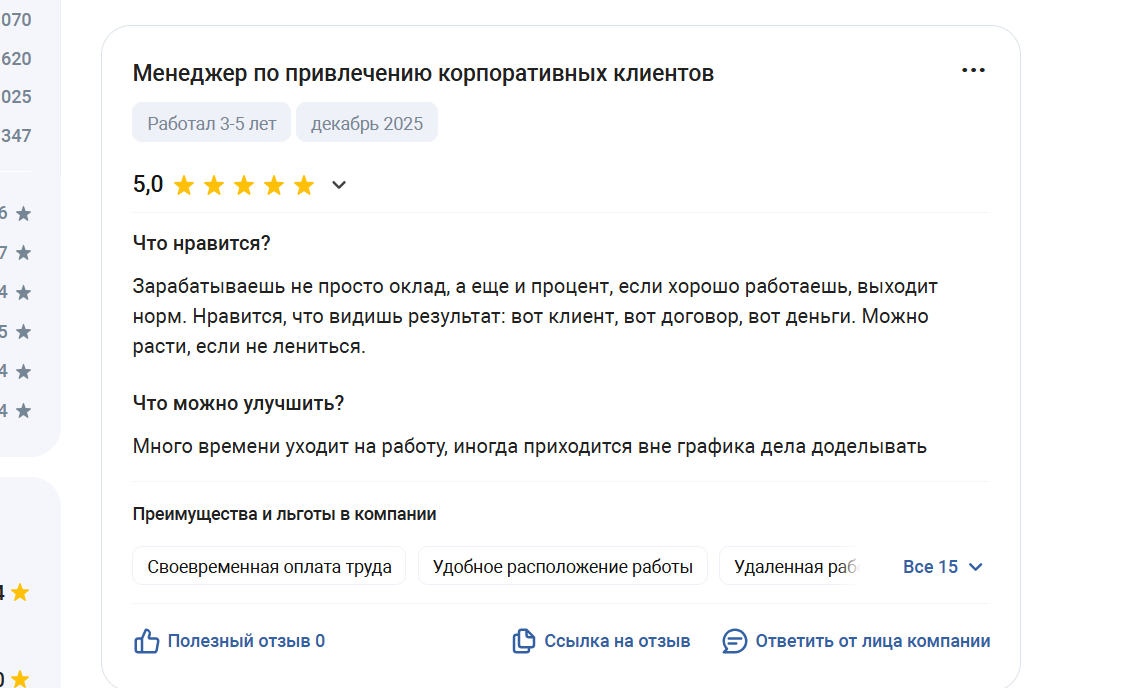Select the Удобное расположение работы tag
The width and height of the screenshot is (1130, 688).
pyautogui.click(x=562, y=567)
